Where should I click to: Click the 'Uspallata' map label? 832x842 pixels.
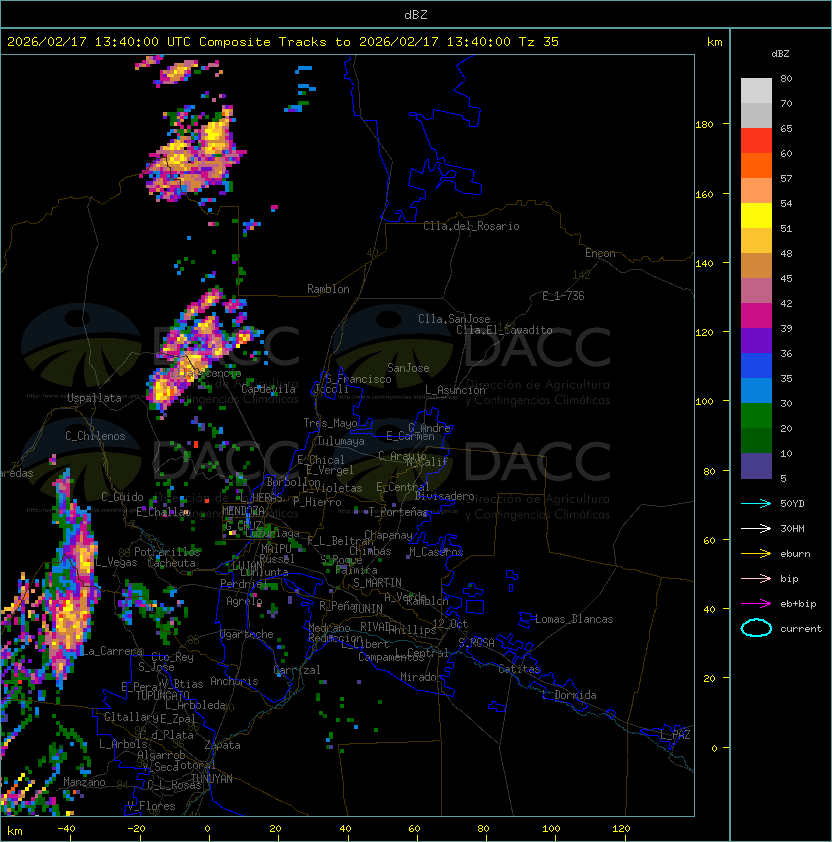94,398
